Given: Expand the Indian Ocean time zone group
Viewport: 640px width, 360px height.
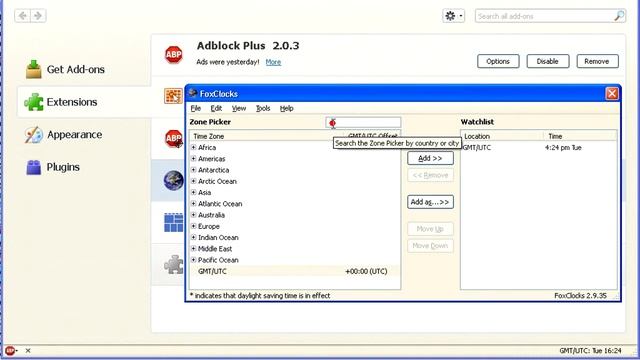Looking at the screenshot, I should coord(194,237).
